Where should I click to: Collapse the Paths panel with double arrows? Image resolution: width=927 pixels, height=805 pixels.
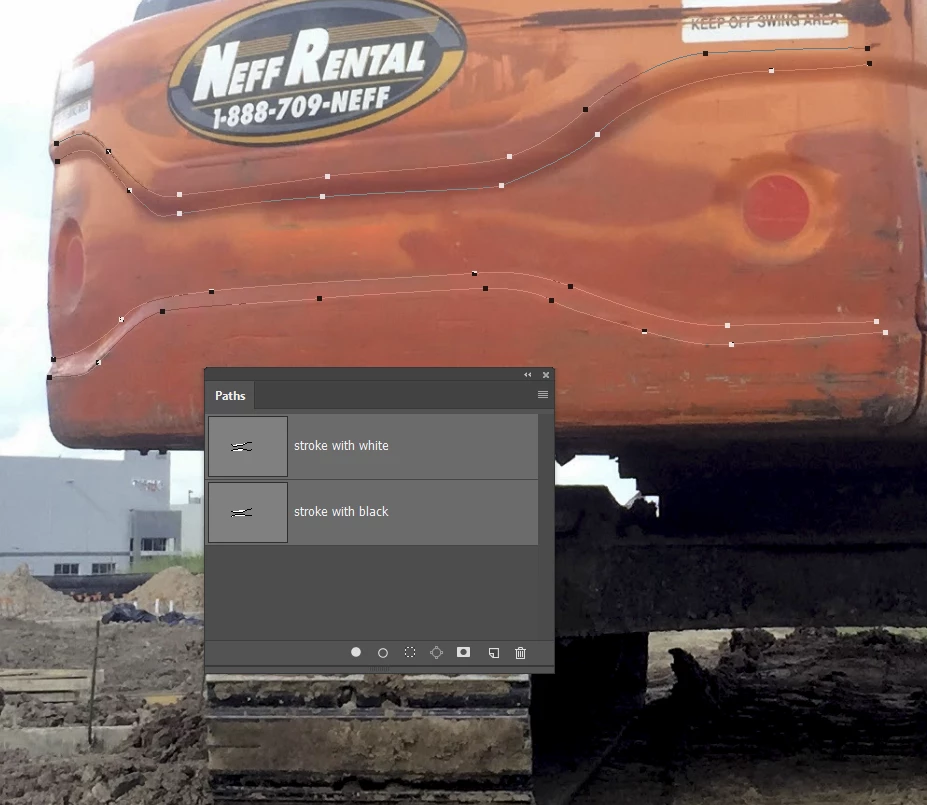pos(527,375)
